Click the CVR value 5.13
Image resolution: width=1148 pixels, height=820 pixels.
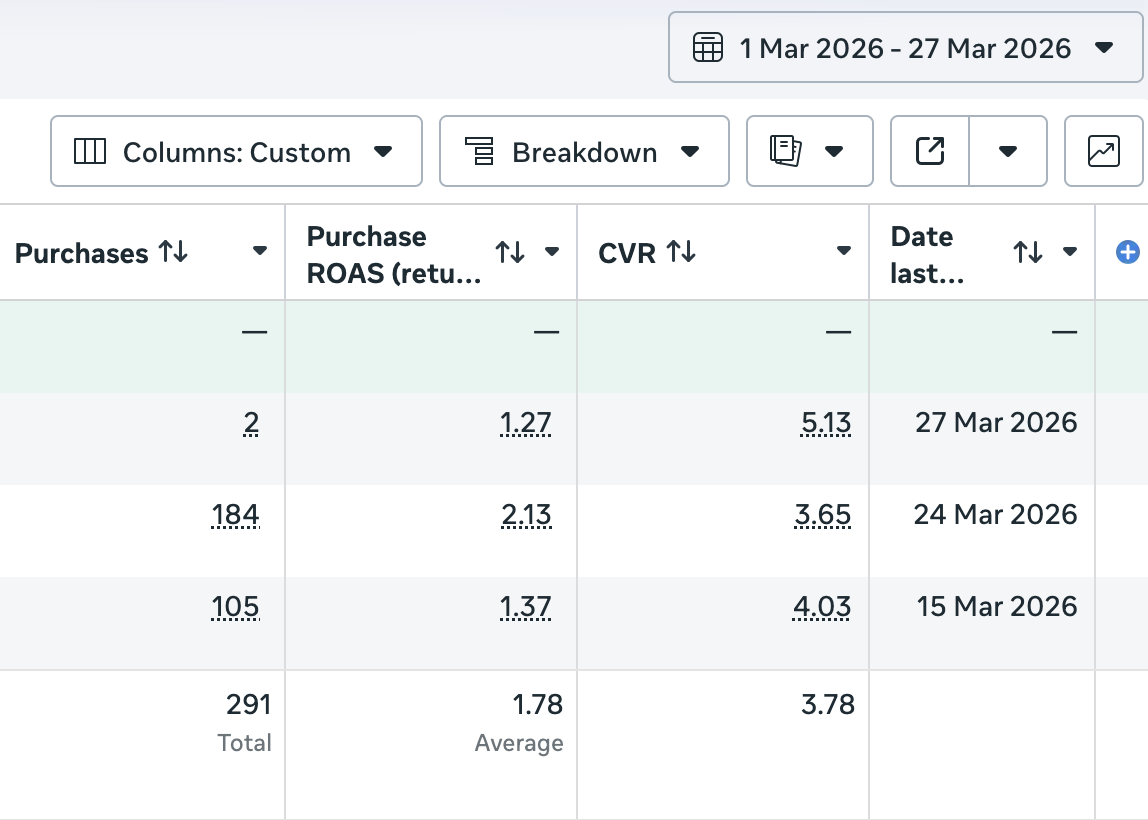pyautogui.click(x=825, y=423)
